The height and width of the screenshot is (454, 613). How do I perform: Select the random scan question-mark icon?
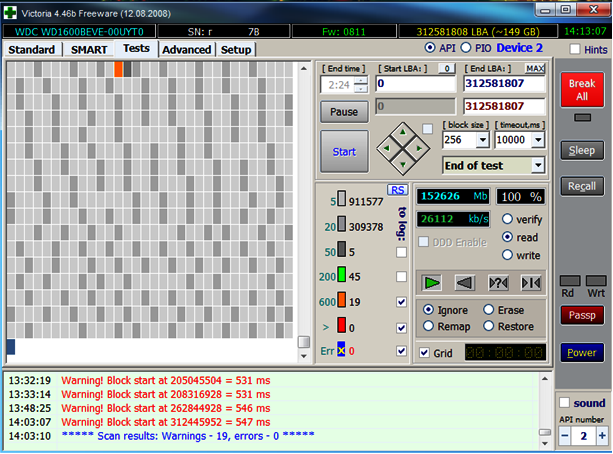(497, 283)
